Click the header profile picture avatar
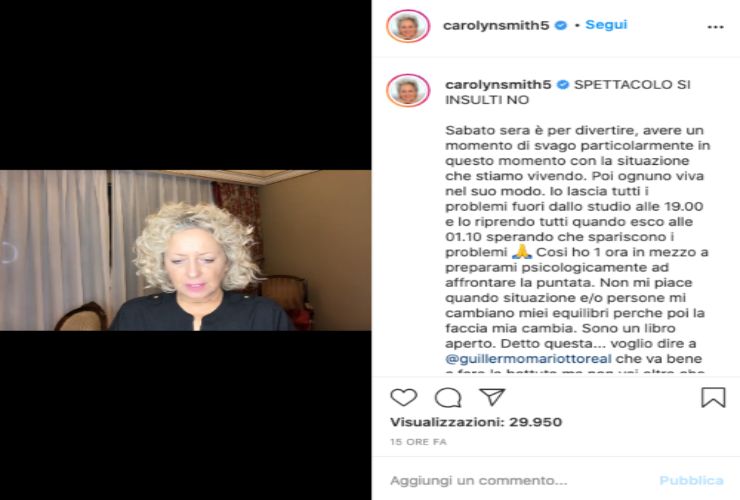The height and width of the screenshot is (500, 740). pyautogui.click(x=408, y=26)
